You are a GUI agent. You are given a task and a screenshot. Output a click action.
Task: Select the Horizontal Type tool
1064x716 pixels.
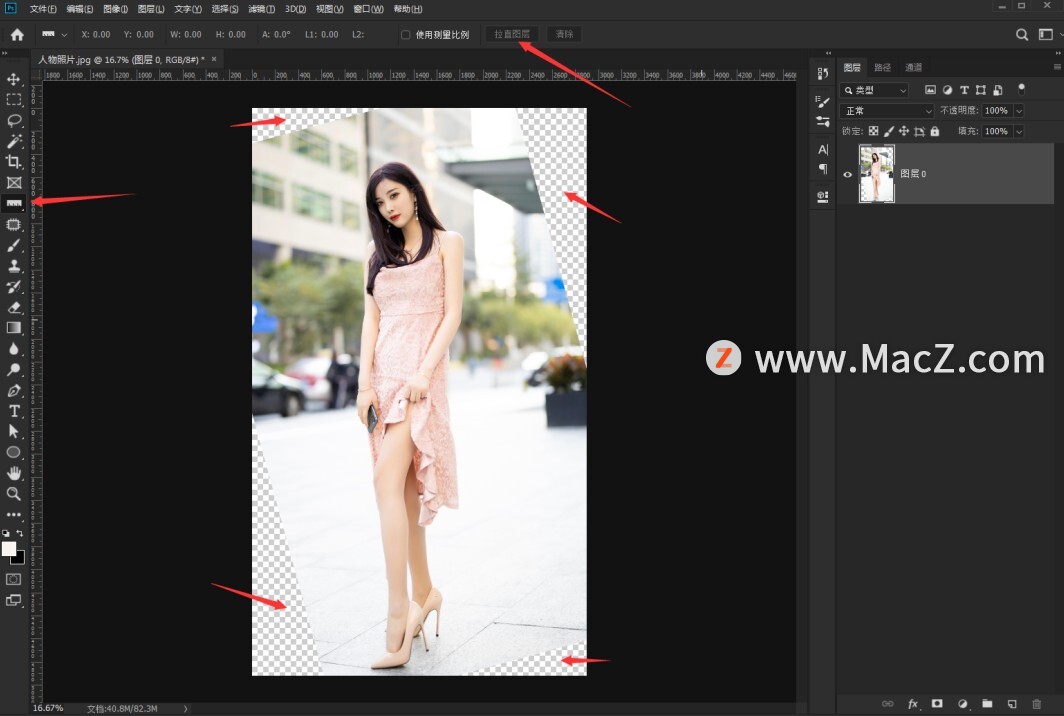pyautogui.click(x=14, y=411)
